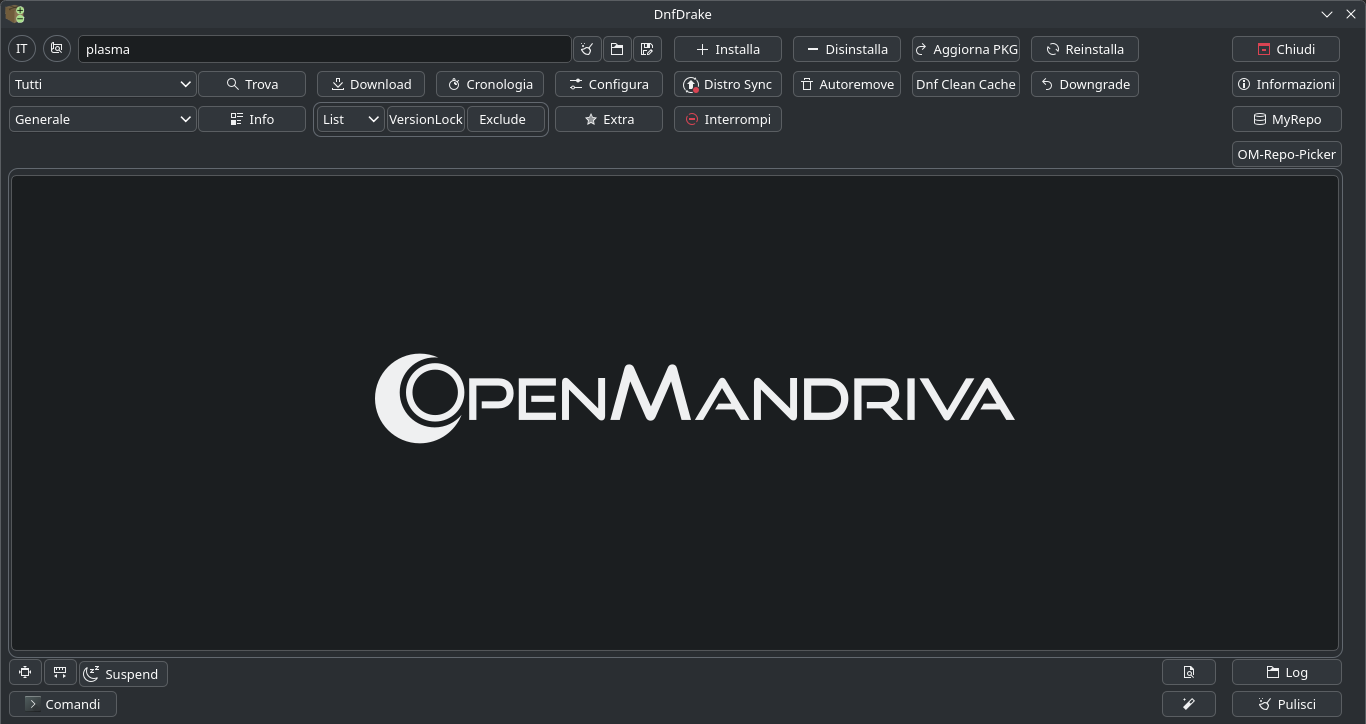Click the Download button

(x=371, y=84)
